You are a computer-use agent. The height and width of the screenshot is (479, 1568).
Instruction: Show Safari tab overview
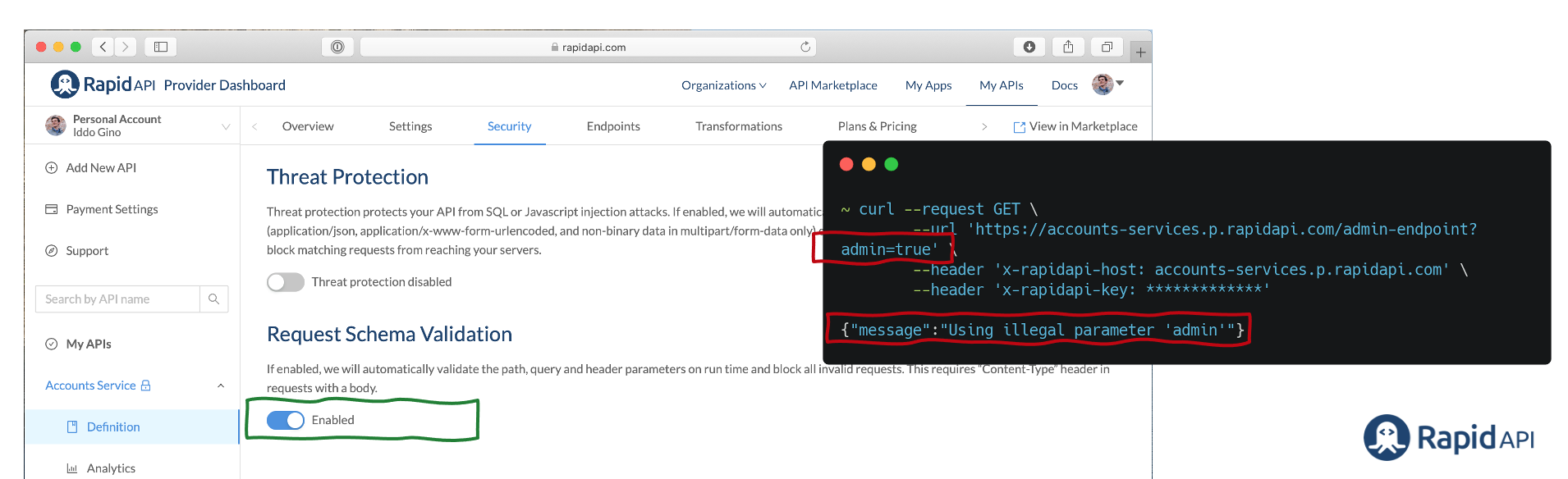click(1107, 47)
